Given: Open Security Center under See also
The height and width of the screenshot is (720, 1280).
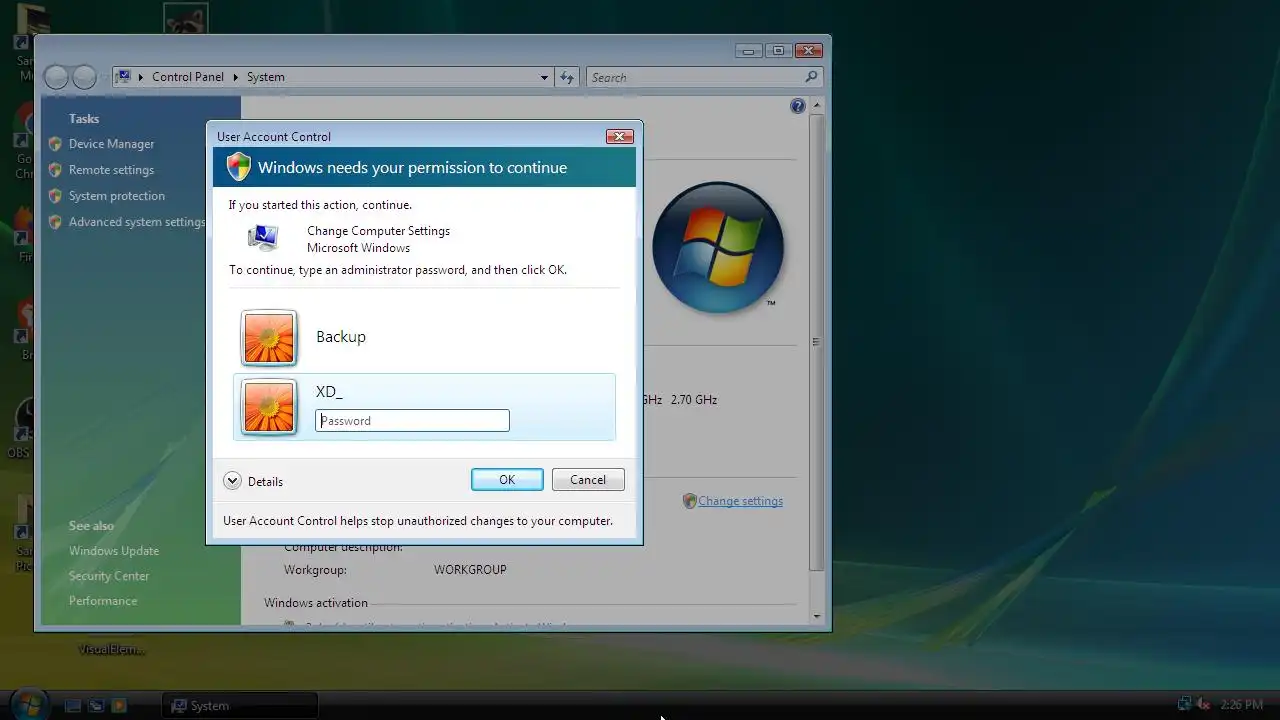Looking at the screenshot, I should pos(109,576).
